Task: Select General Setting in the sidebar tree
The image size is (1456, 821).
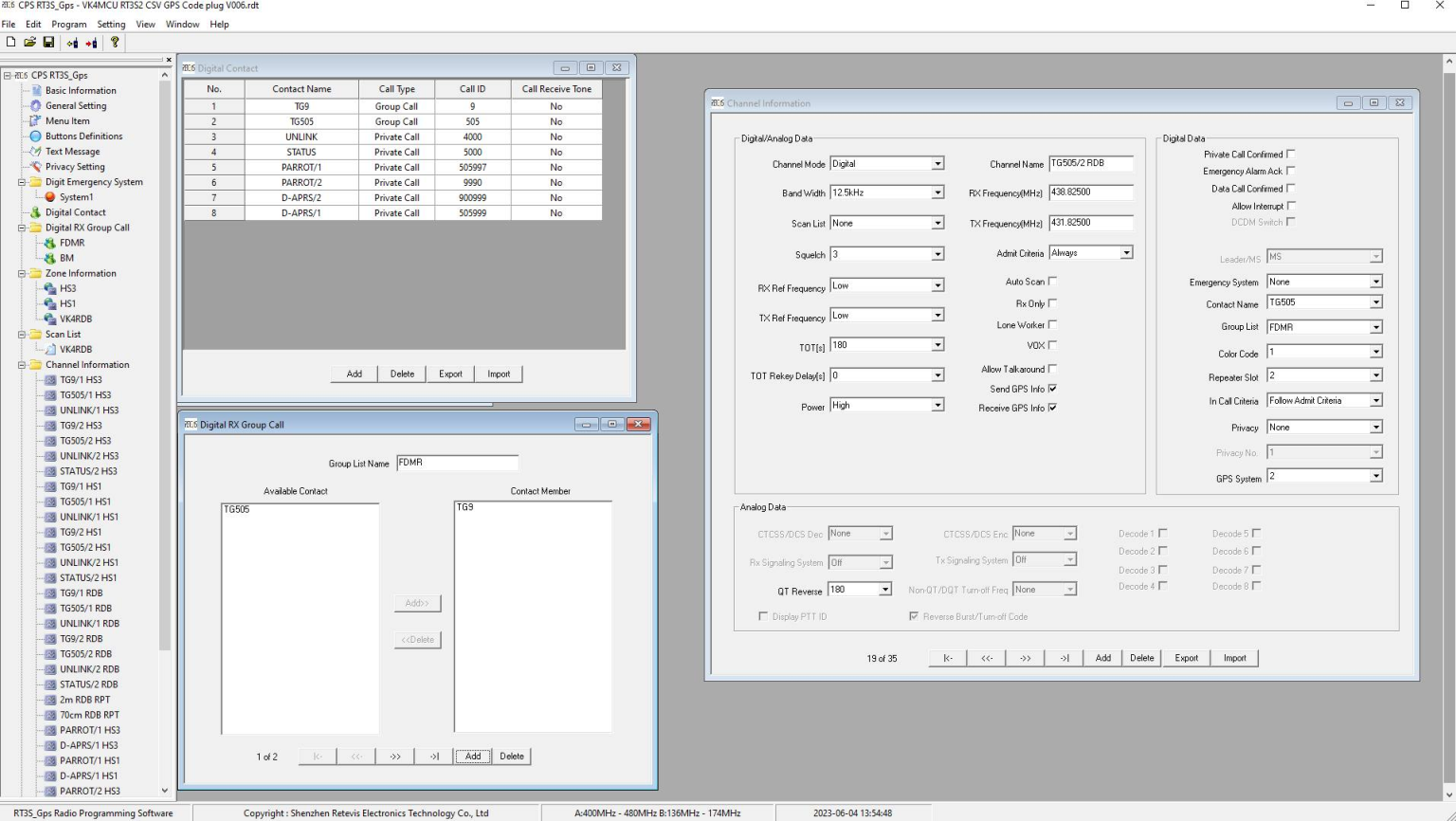Action: click(x=75, y=105)
